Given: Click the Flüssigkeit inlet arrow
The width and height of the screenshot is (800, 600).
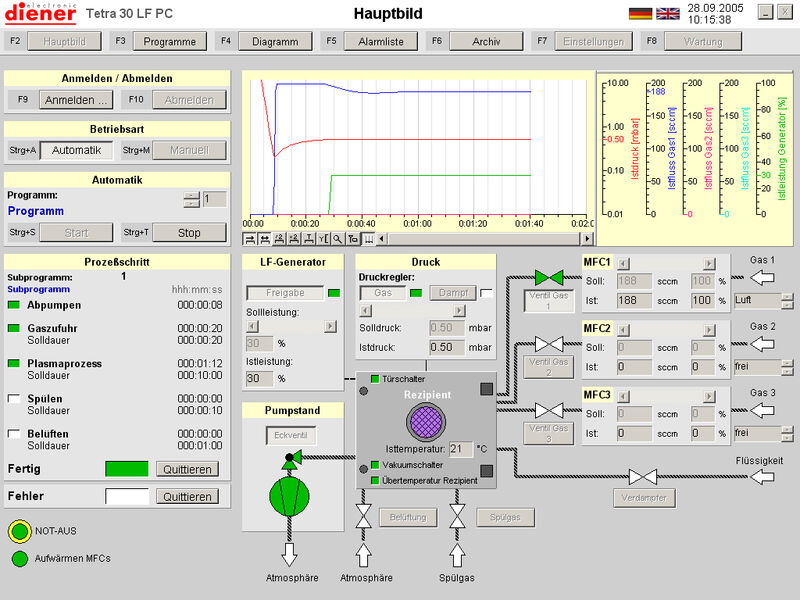Looking at the screenshot, I should pos(763,477).
